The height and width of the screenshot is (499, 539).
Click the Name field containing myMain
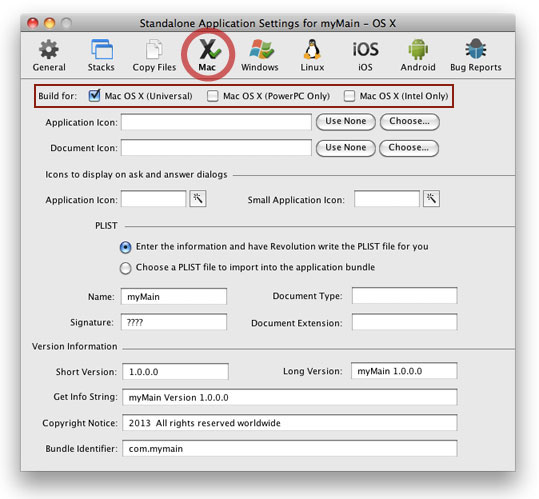174,296
